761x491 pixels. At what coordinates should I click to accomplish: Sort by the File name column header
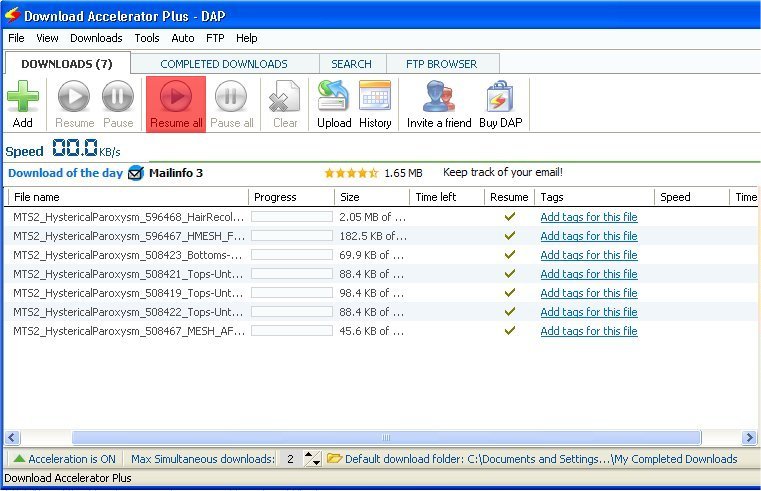128,197
